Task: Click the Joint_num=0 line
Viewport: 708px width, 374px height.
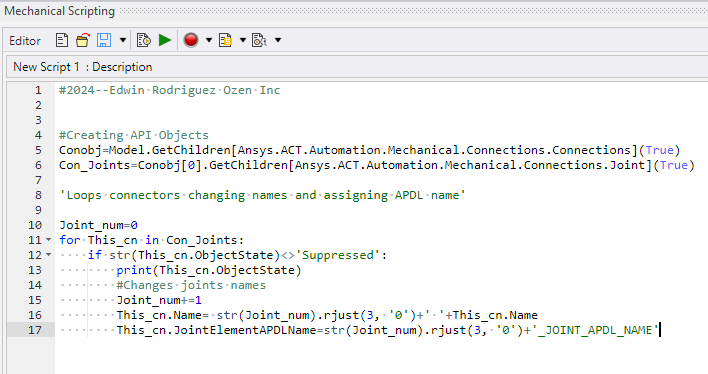Action: 98,225
